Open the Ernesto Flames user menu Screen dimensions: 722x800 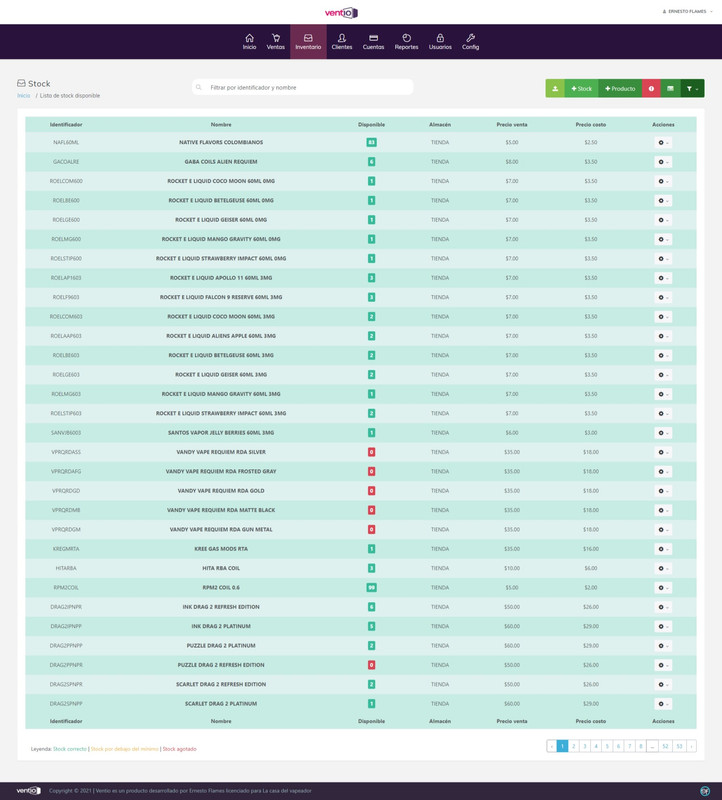click(x=687, y=11)
